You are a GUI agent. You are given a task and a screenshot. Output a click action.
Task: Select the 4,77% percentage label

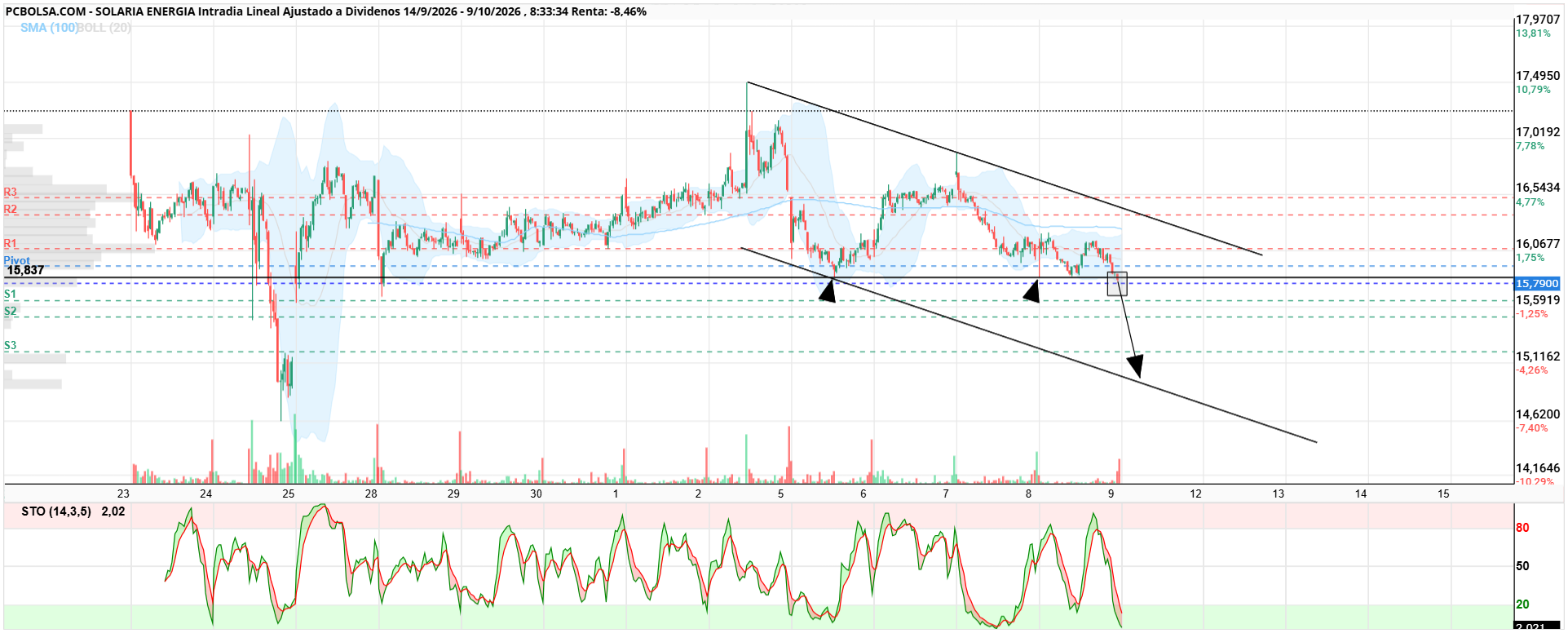click(1530, 202)
